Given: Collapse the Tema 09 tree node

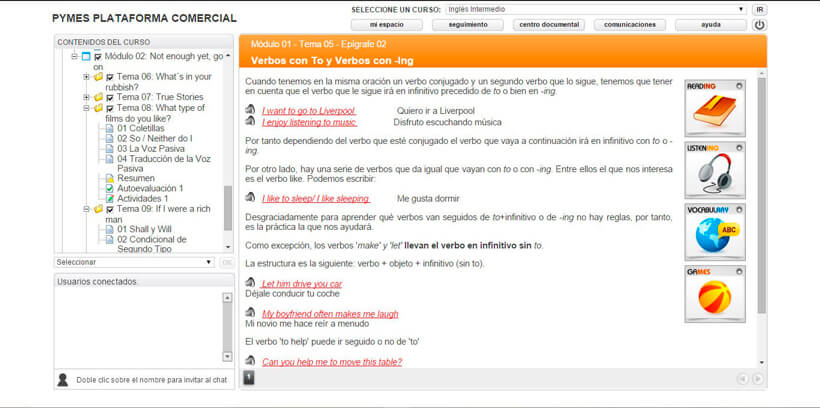Looking at the screenshot, I should 86,209.
